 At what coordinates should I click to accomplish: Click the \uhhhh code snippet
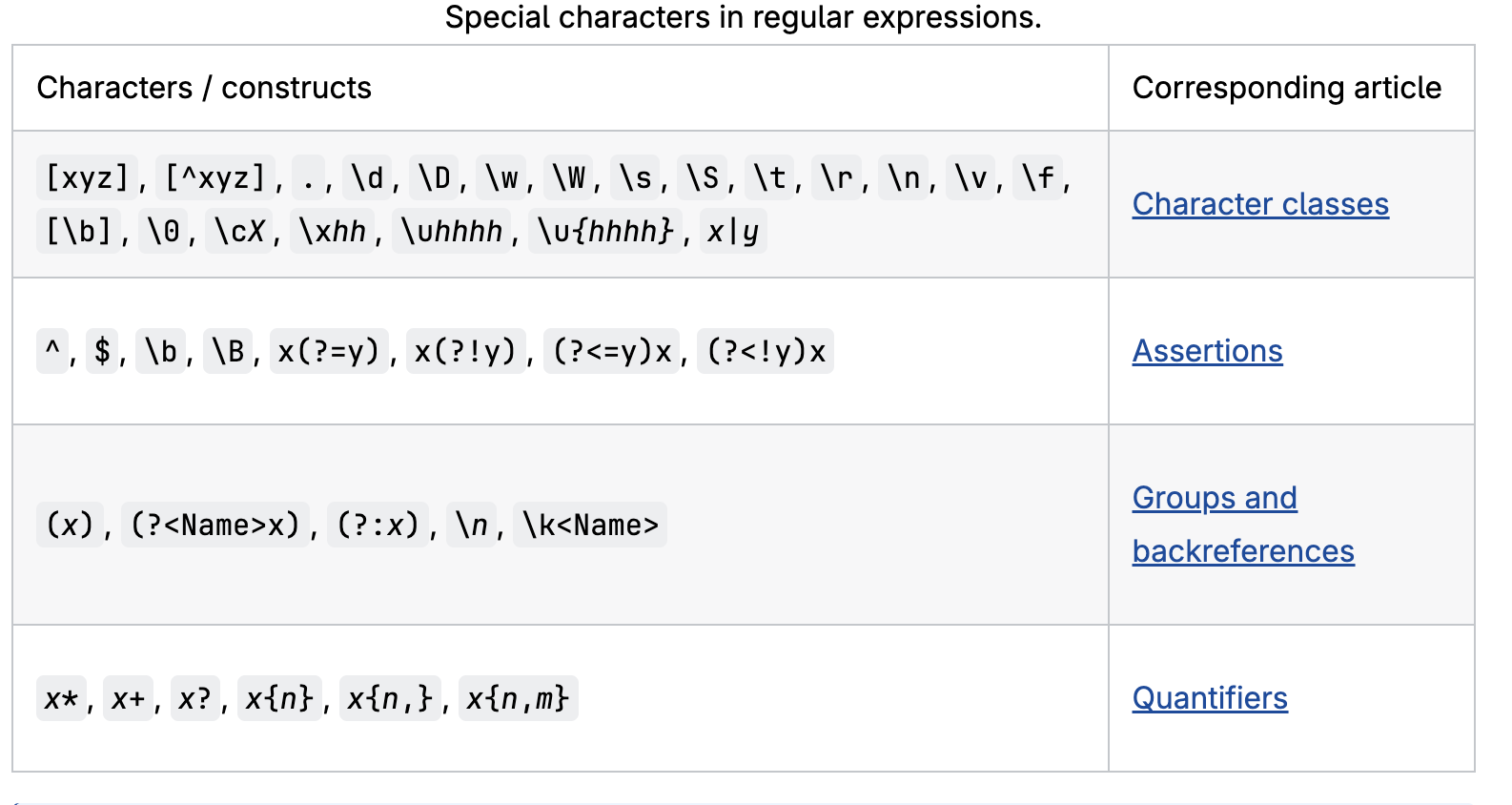(x=452, y=231)
